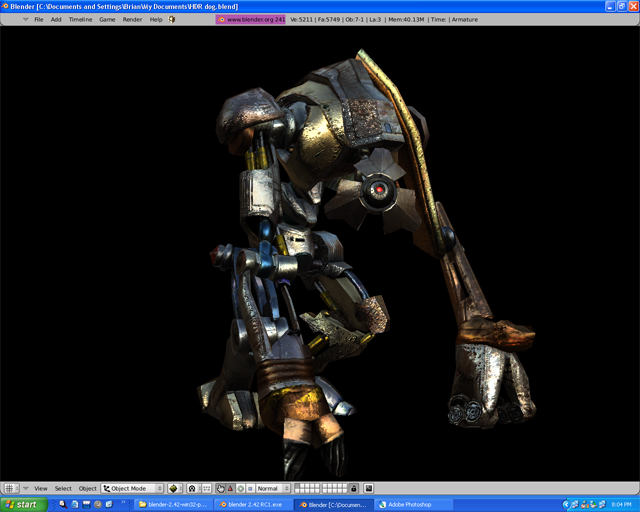Switch to blender-2.42-win32 folder taskbar button
The height and width of the screenshot is (512, 640).
tap(173, 505)
